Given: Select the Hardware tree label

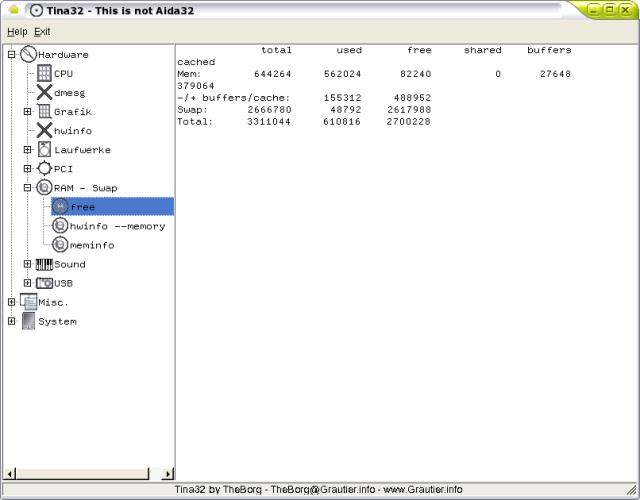Looking at the screenshot, I should 63,55.
